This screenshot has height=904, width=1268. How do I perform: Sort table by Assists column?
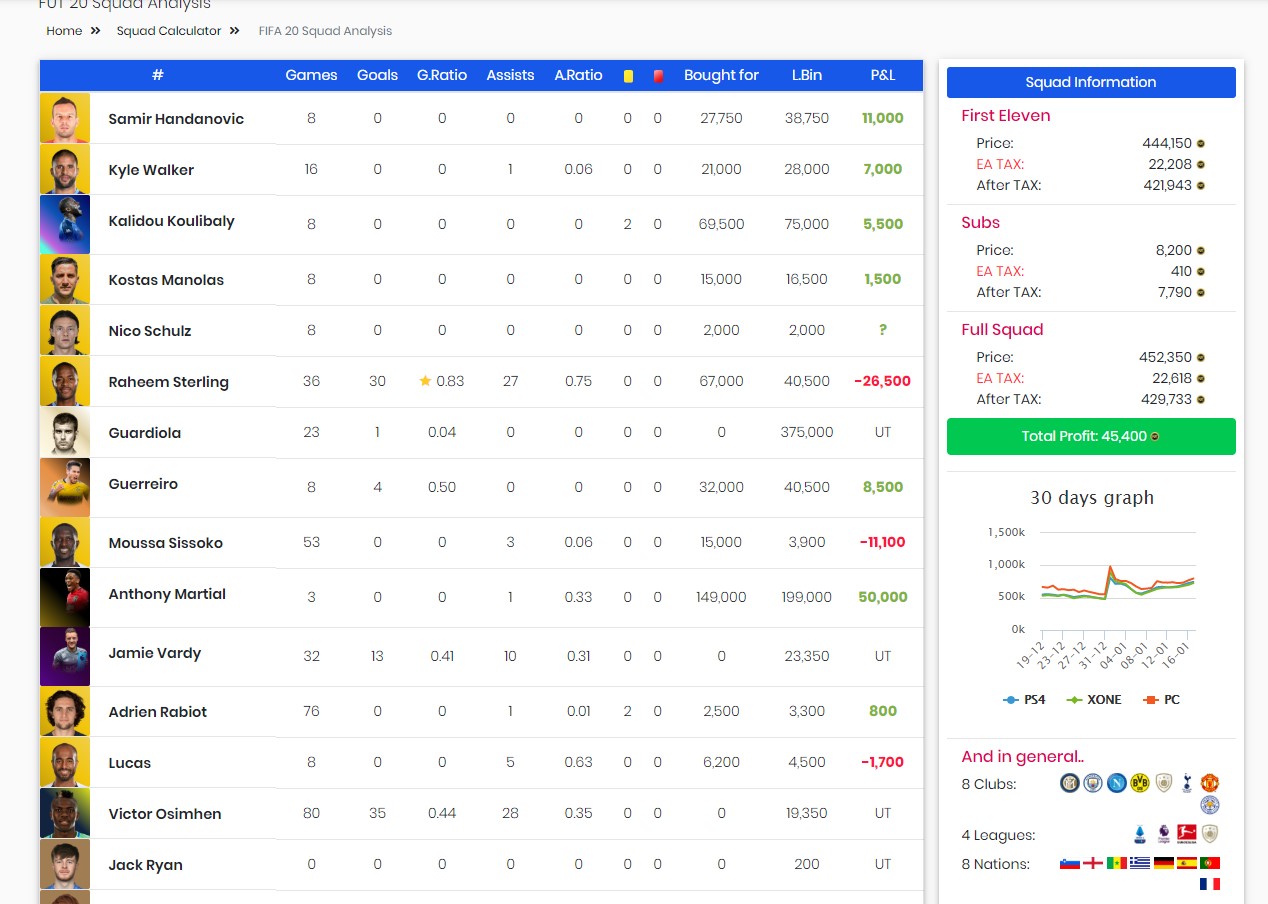click(510, 75)
